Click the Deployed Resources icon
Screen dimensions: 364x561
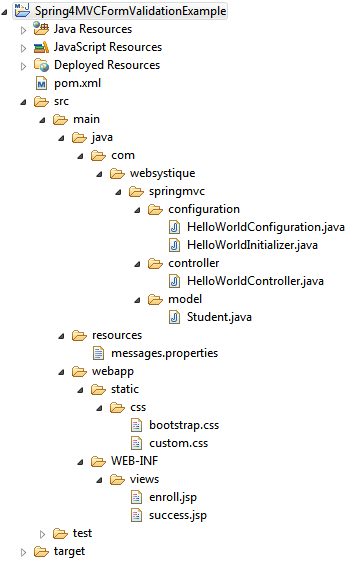(41, 65)
